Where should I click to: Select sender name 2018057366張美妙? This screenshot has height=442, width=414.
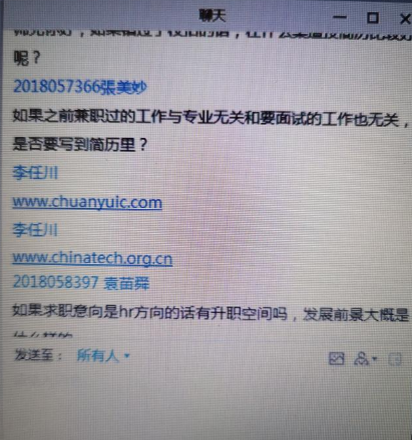80,87
